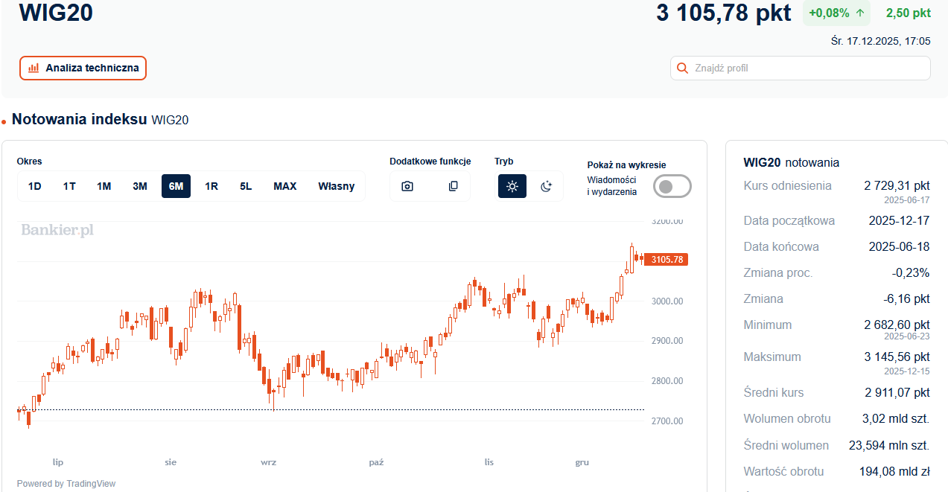The image size is (948, 492).
Task: Select the 5L five-year period
Action: [245, 186]
